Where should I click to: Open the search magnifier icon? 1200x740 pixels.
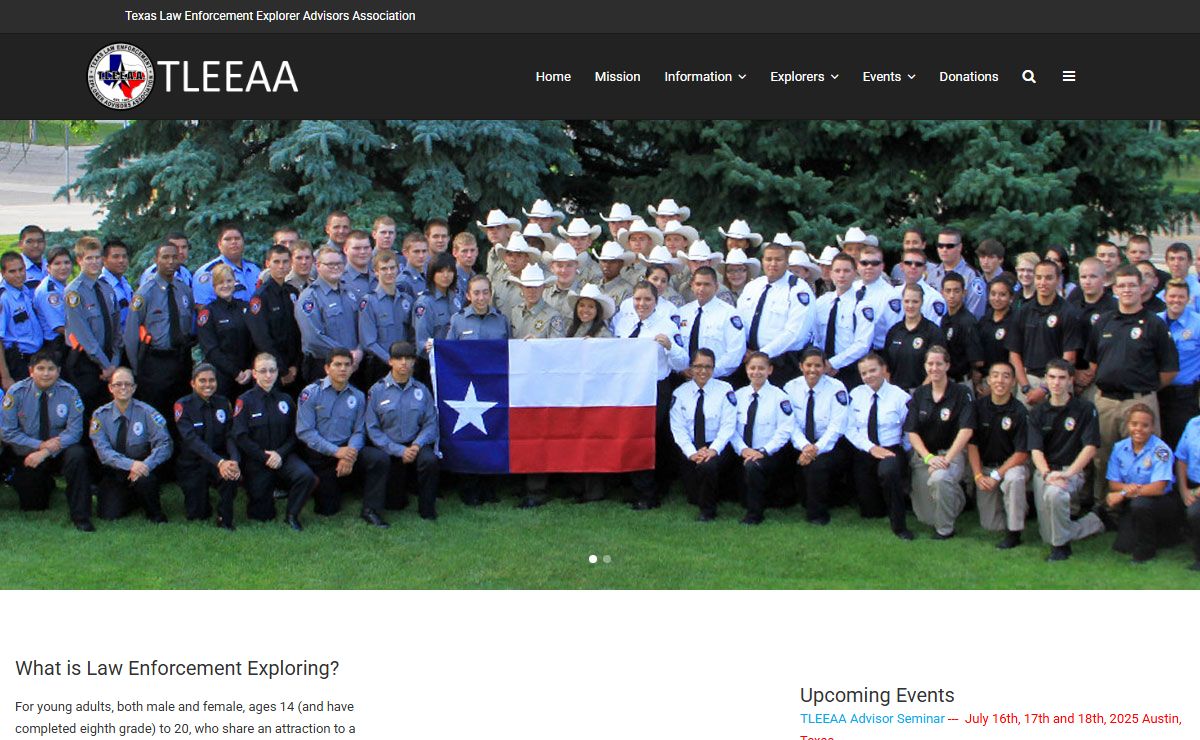(x=1029, y=77)
